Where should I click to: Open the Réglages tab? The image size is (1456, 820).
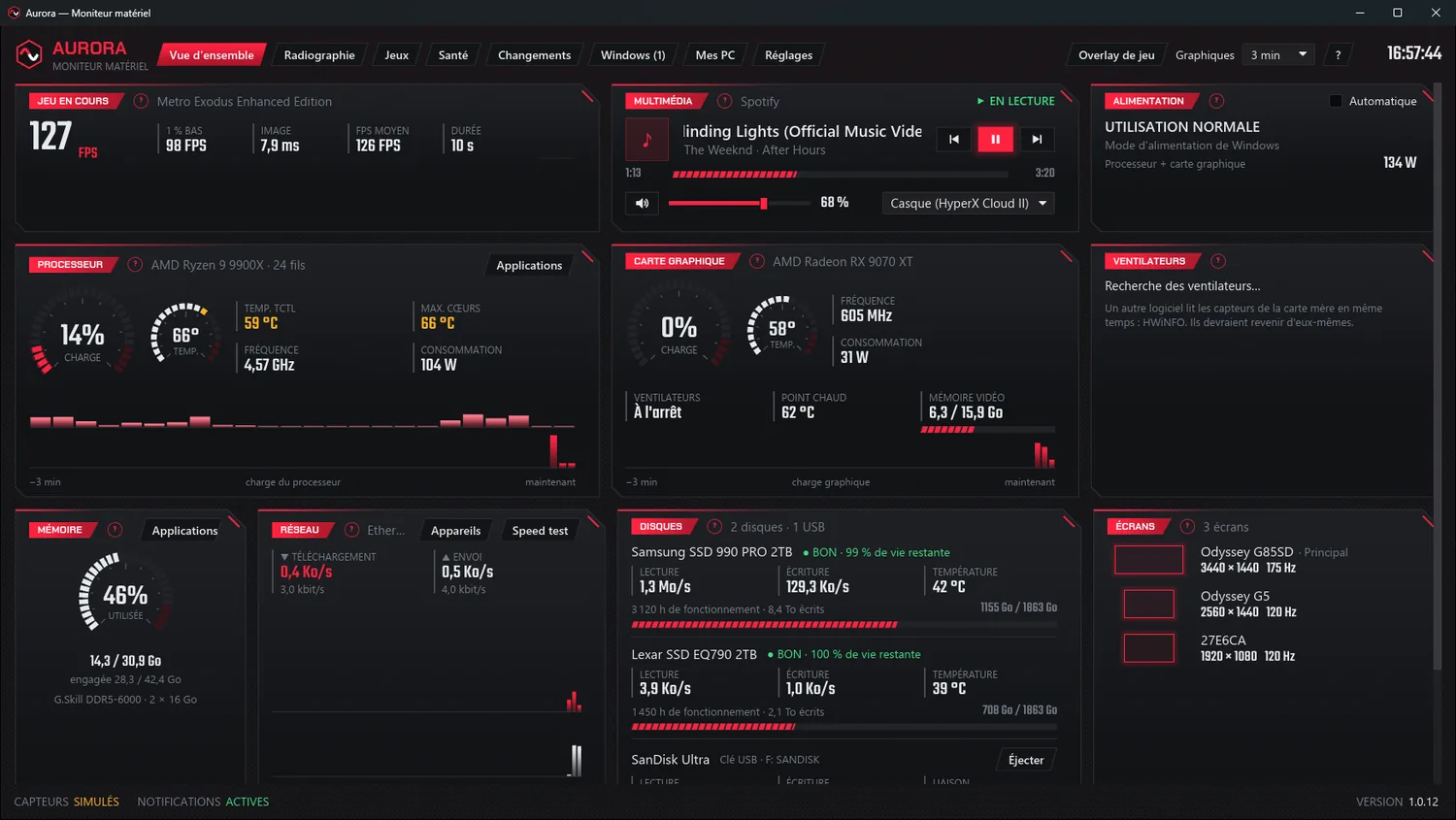tap(788, 55)
